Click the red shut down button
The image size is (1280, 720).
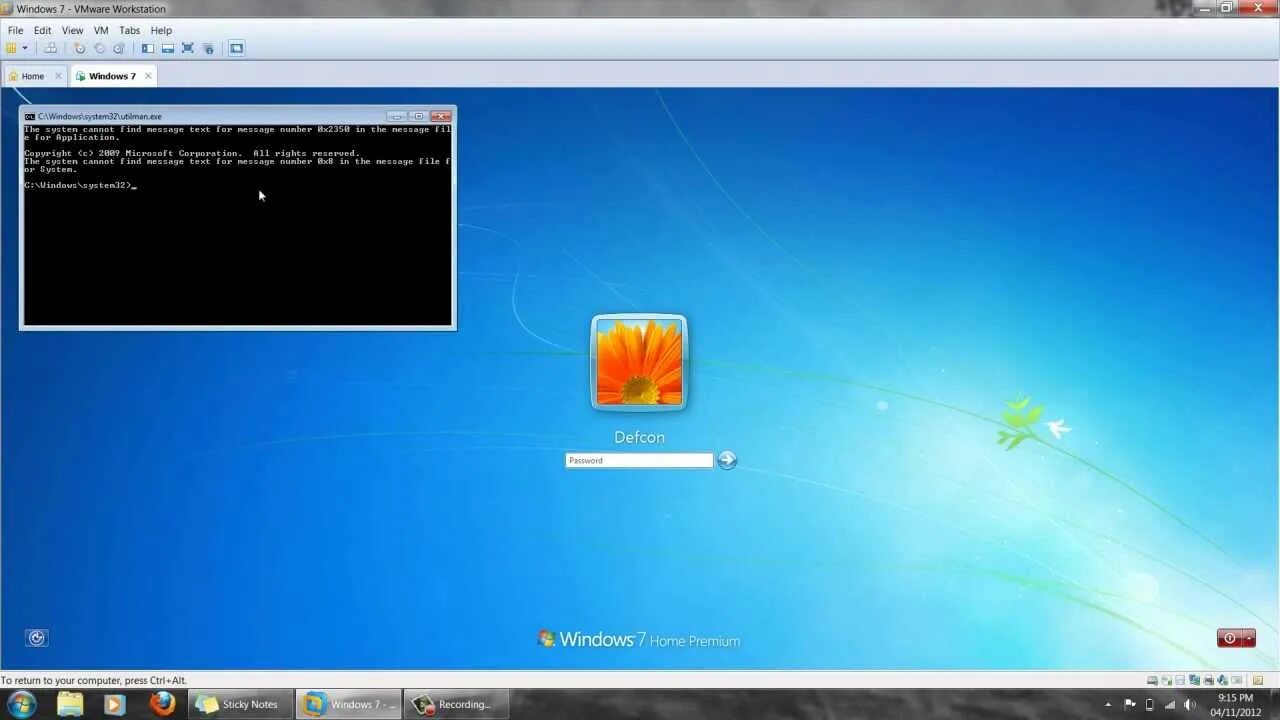(1229, 638)
